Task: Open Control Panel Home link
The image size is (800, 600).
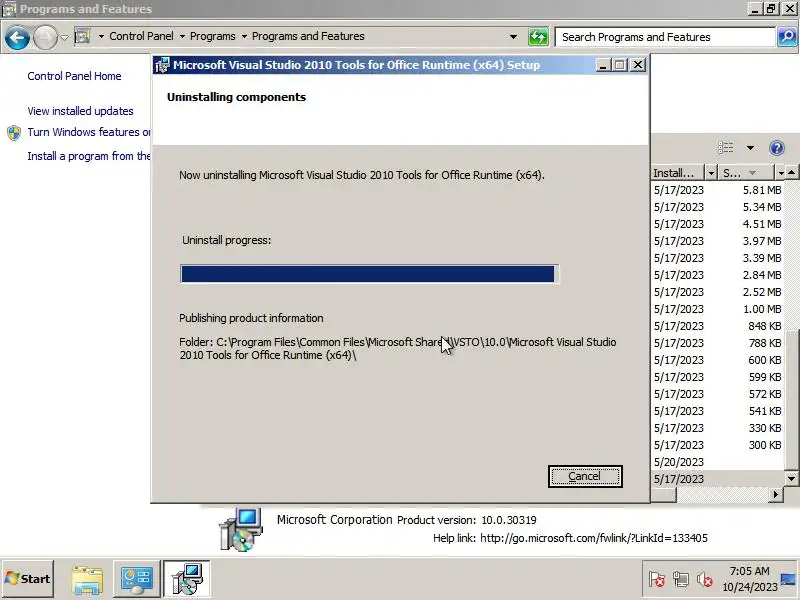Action: pyautogui.click(x=74, y=76)
